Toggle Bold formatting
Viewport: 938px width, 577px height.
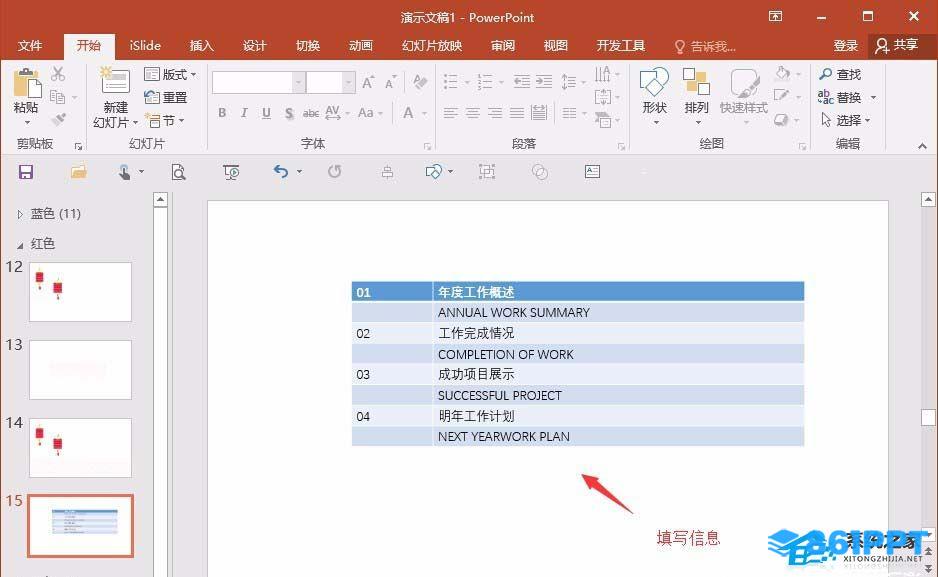223,113
